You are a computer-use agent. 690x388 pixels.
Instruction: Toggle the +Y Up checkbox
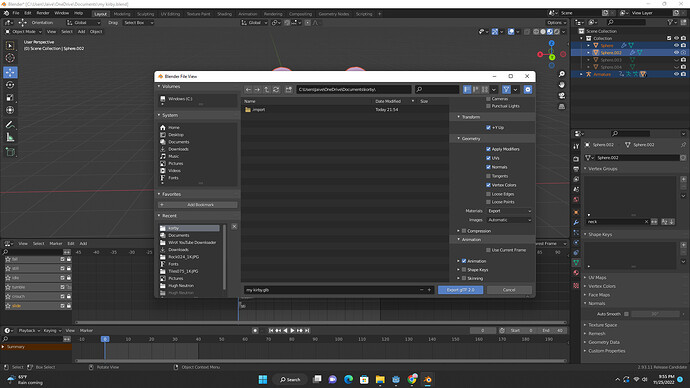(x=488, y=128)
